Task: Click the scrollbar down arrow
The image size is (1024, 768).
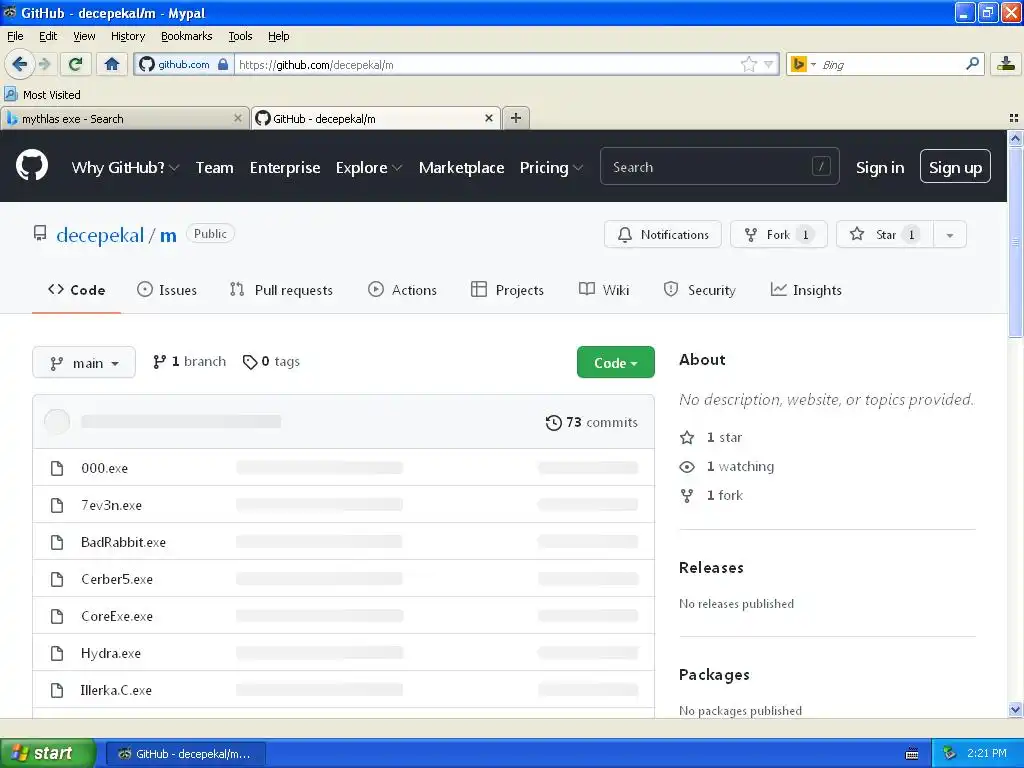Action: pyautogui.click(x=1015, y=710)
